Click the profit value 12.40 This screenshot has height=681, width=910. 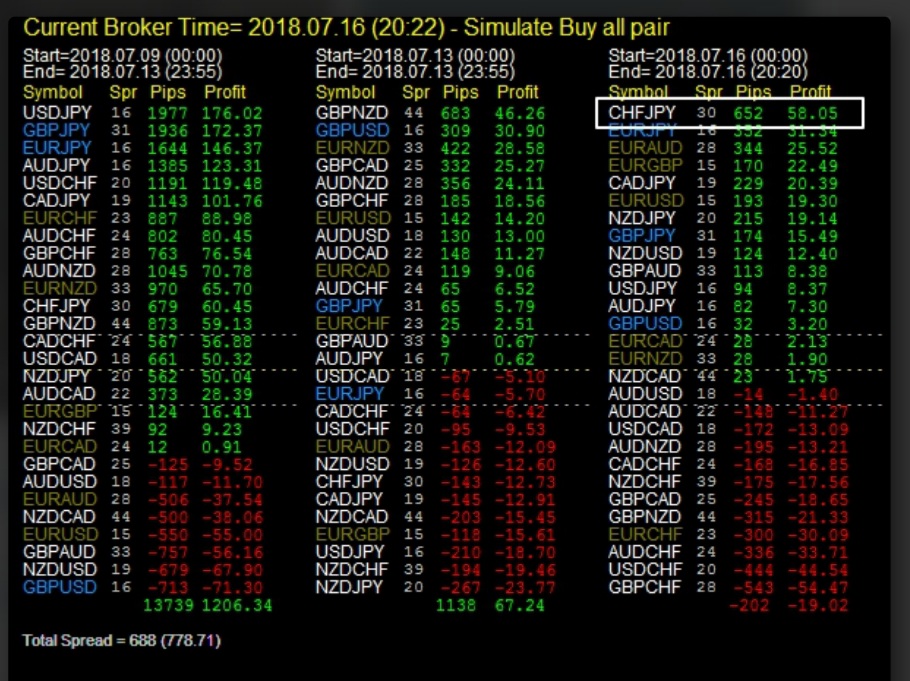click(x=812, y=253)
